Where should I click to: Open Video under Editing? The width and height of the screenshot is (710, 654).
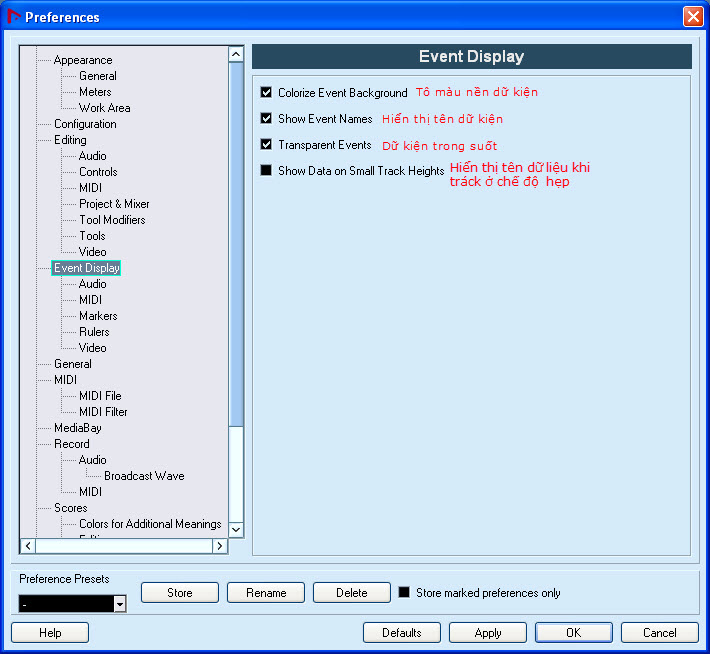(92, 252)
